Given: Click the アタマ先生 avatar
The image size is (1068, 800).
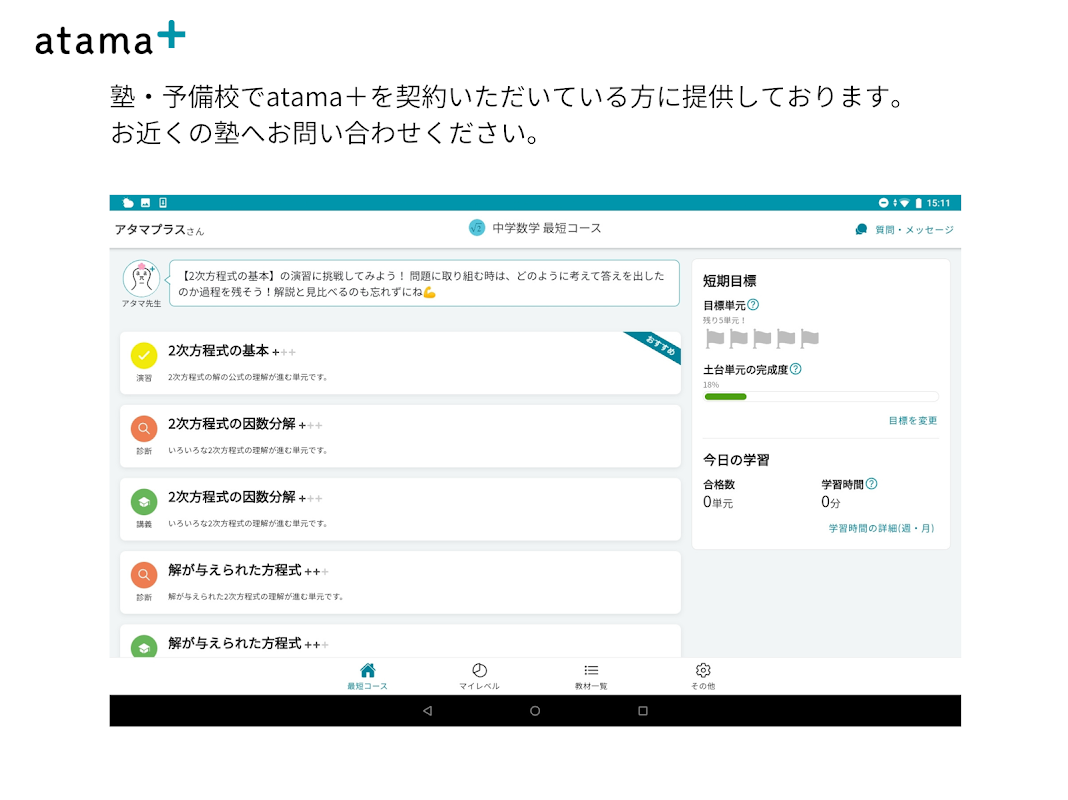Looking at the screenshot, I should coord(141,278).
